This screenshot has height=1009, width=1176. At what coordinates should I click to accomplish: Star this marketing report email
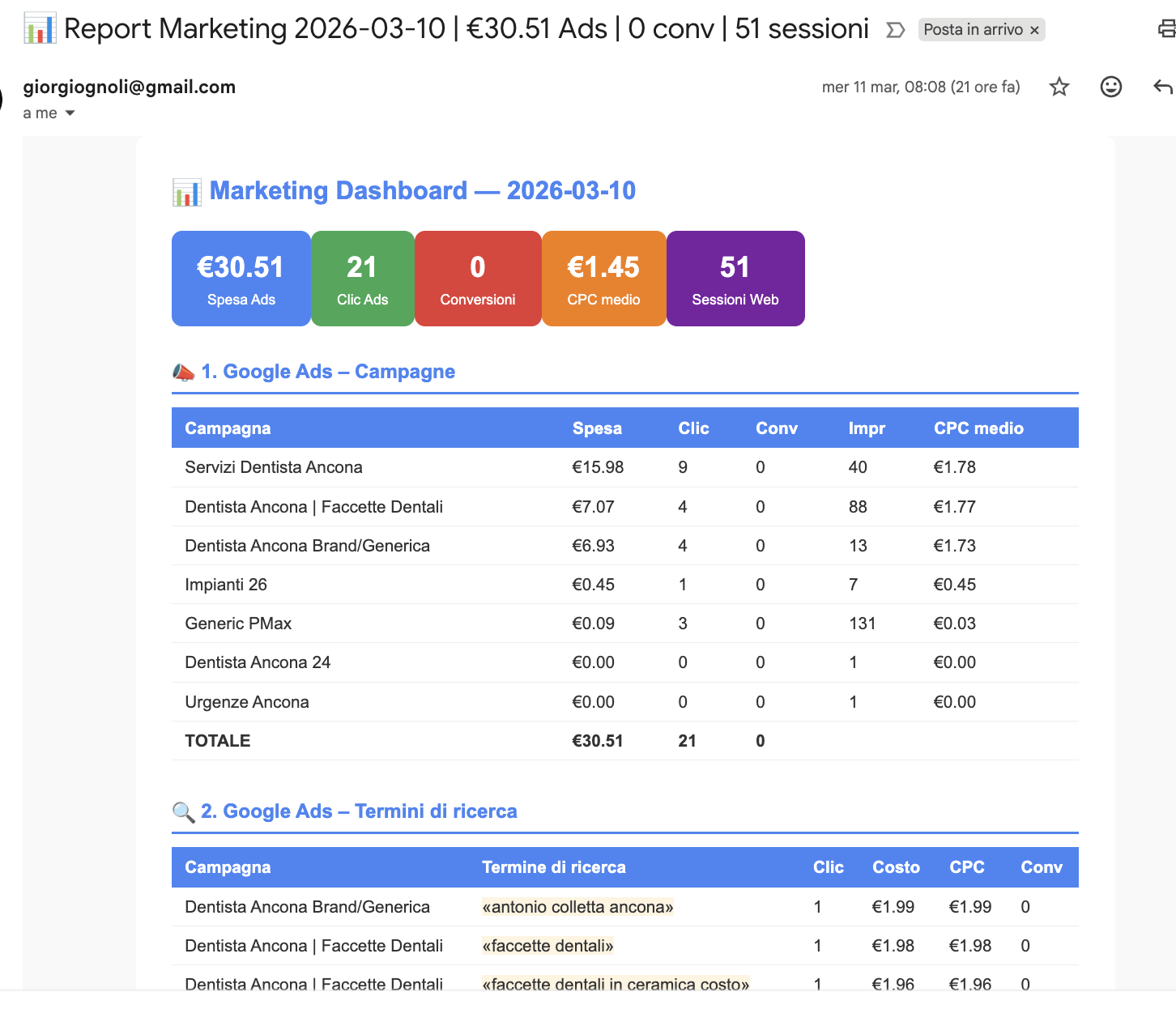[x=1059, y=87]
